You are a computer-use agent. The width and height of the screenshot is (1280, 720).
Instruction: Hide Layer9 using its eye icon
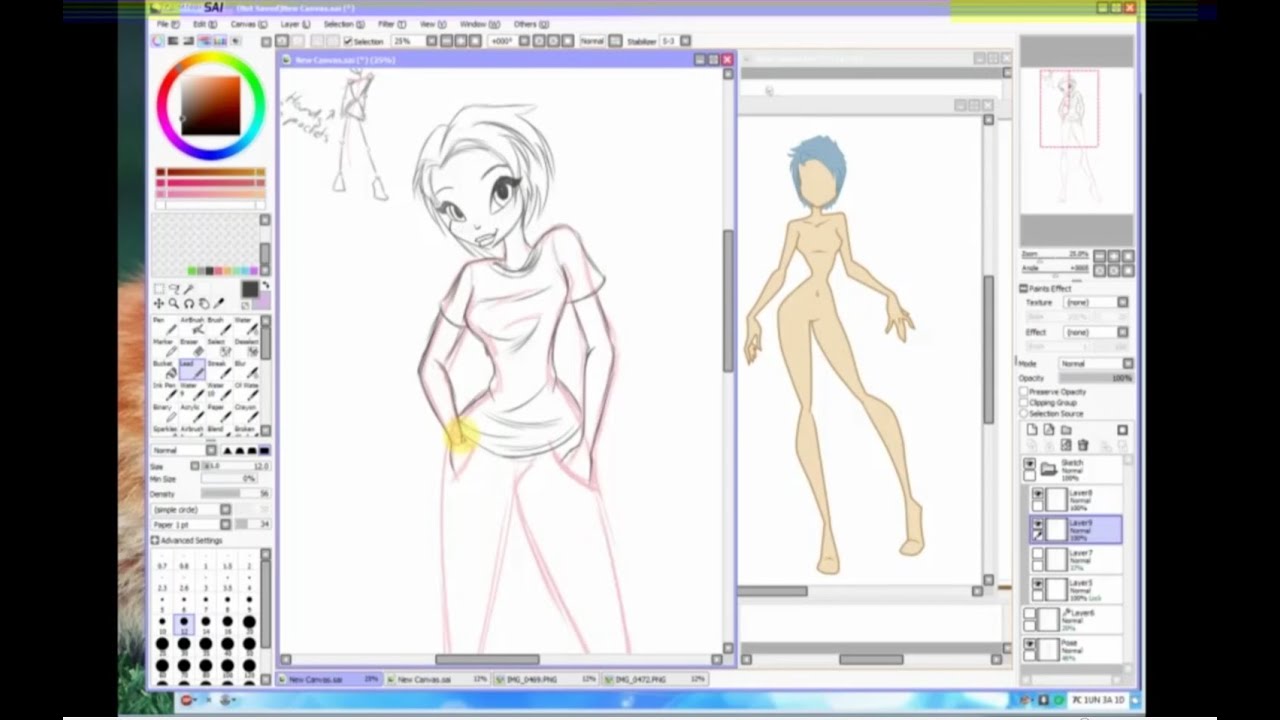1038,524
